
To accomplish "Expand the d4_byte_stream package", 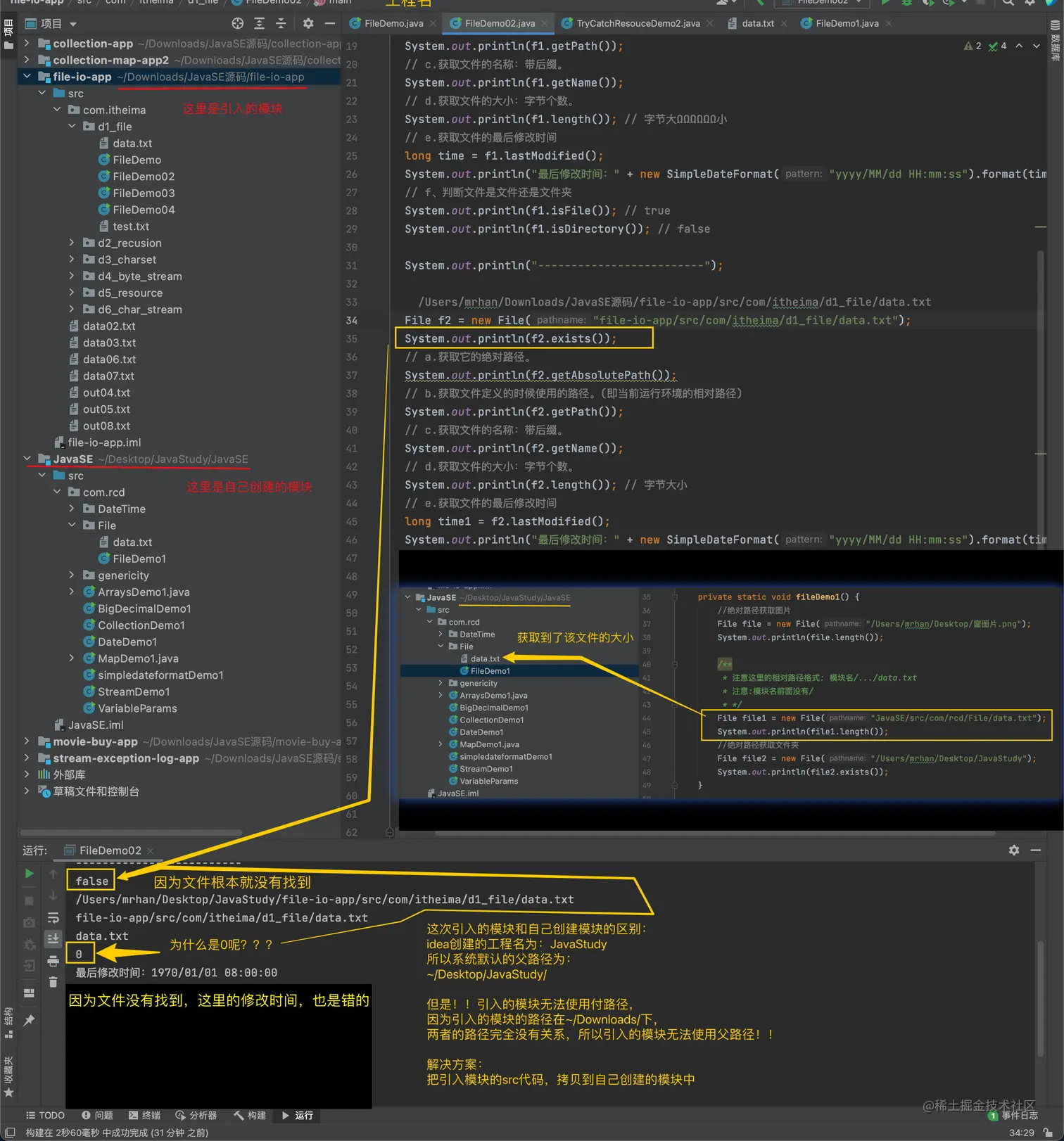I will (72, 276).
